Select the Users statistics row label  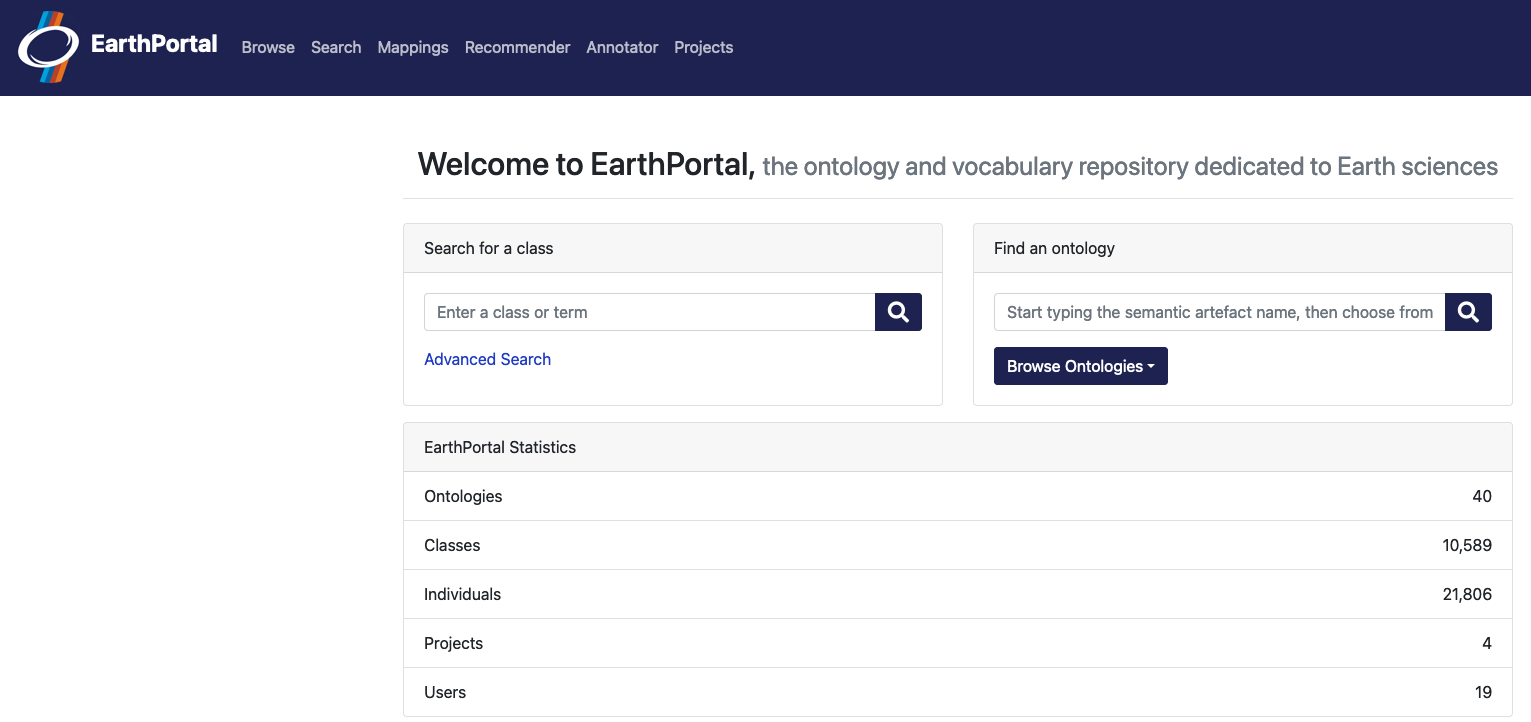click(445, 692)
